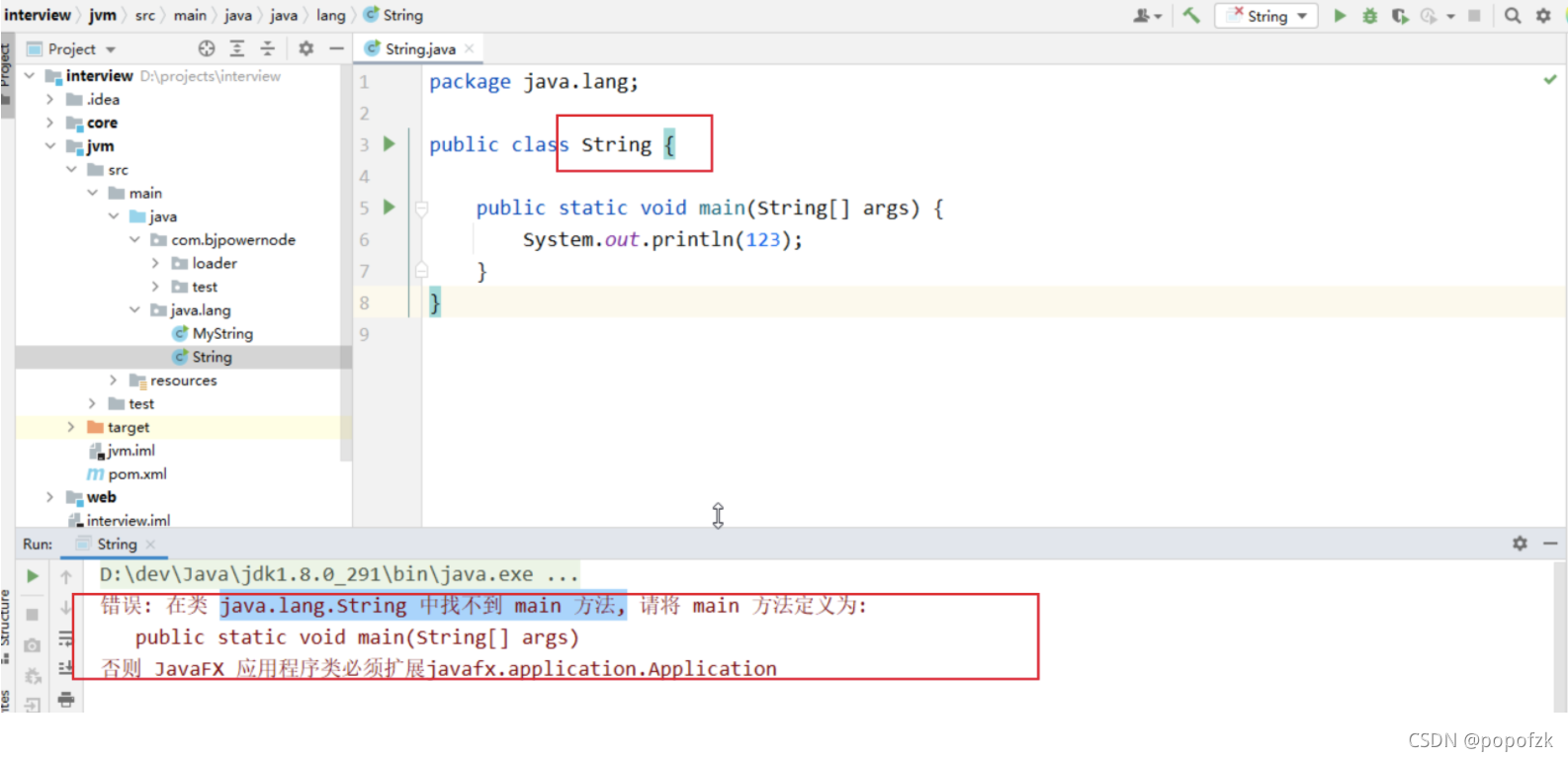Open Search Everywhere magnifier icon
Screen dimensions: 1568x761
point(1513,15)
